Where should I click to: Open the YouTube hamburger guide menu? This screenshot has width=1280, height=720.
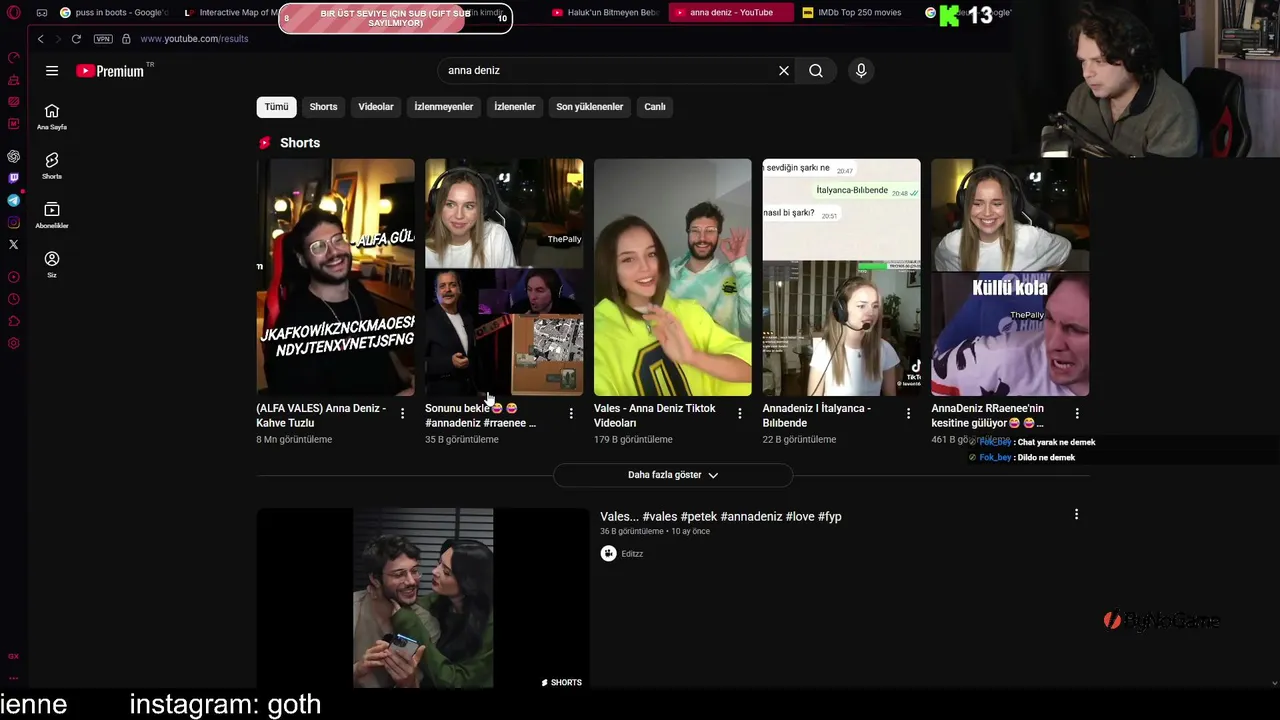coord(52,71)
